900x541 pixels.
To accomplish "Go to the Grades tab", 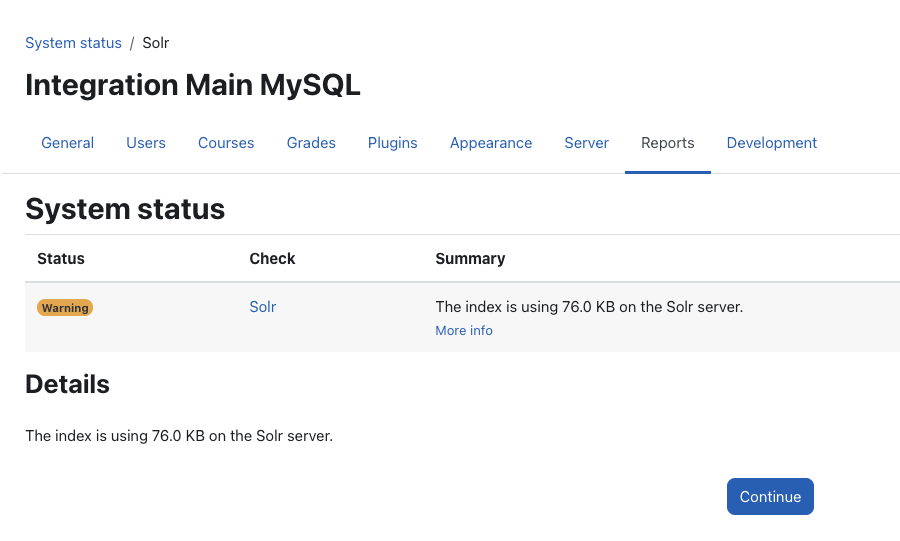I will (311, 143).
